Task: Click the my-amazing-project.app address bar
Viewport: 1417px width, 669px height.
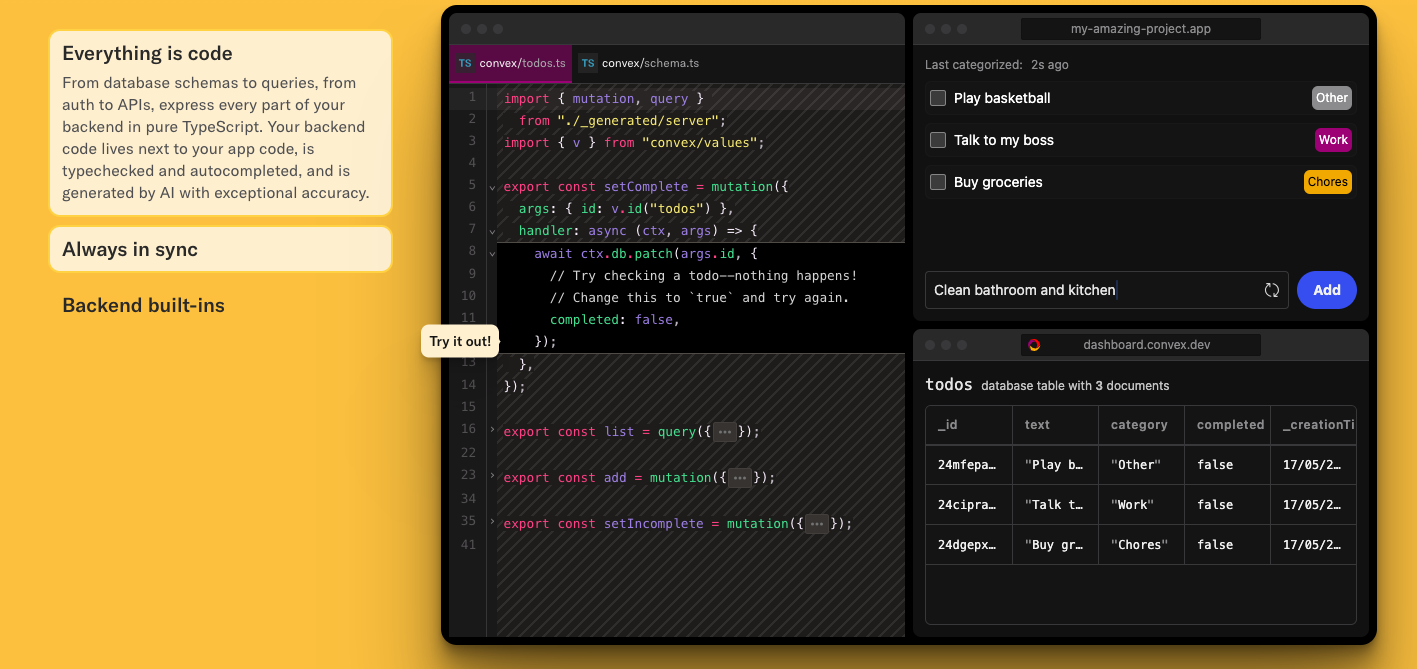Action: (1140, 28)
